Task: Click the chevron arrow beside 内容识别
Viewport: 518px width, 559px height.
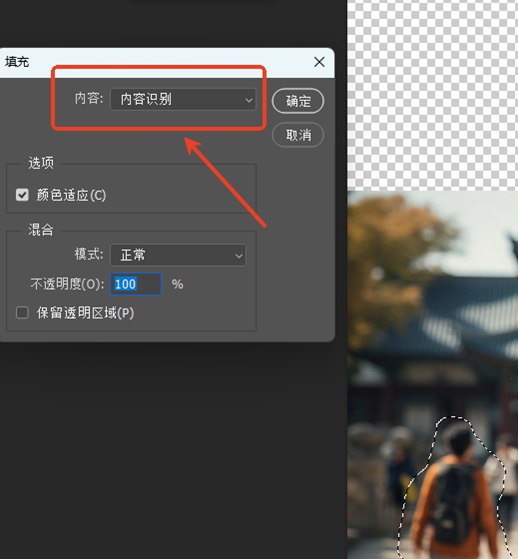Action: 248,100
